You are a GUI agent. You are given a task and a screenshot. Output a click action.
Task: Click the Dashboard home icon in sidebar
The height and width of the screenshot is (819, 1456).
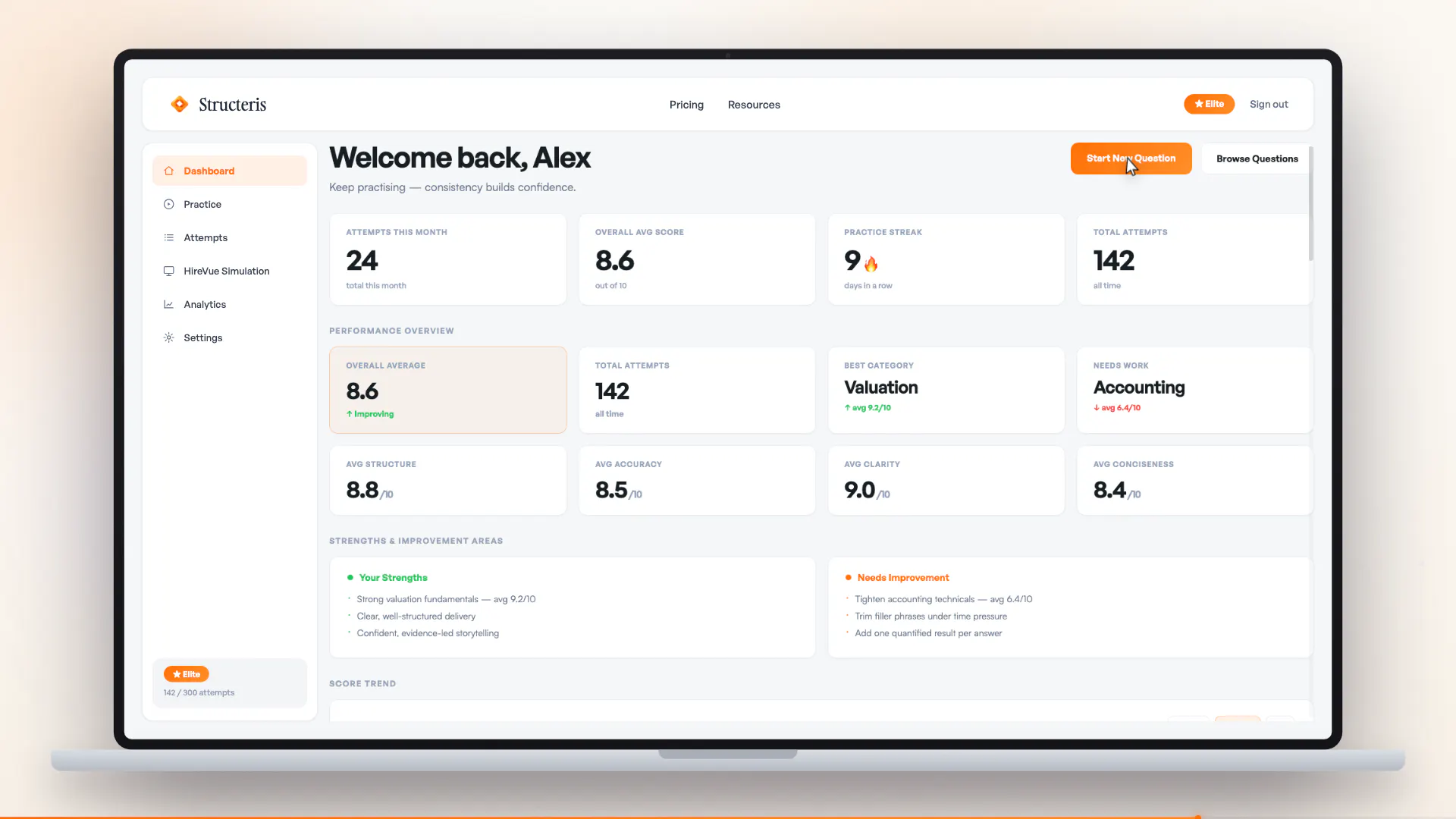pyautogui.click(x=169, y=171)
